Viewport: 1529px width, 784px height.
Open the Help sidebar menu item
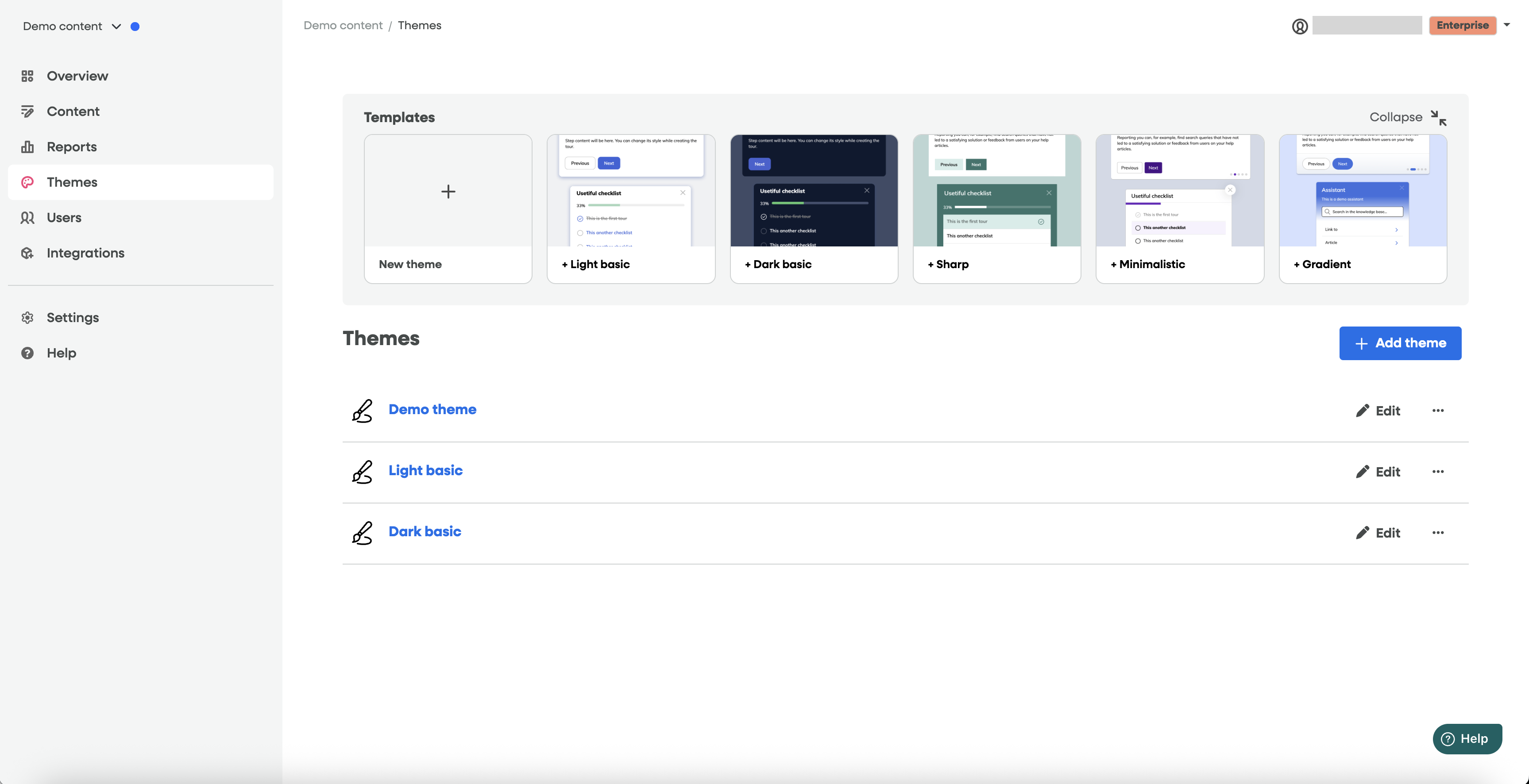[61, 353]
